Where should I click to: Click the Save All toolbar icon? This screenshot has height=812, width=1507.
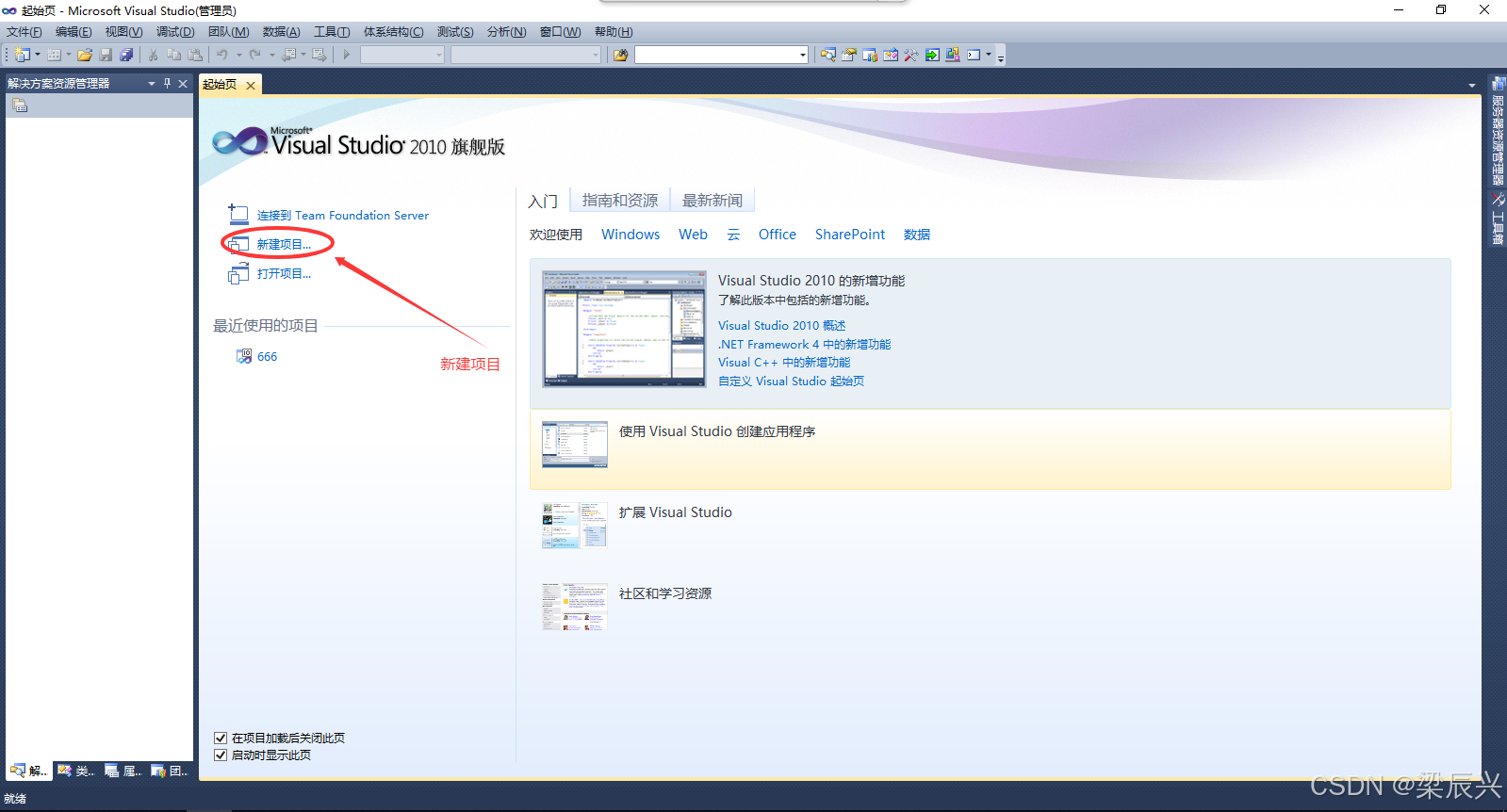[126, 55]
